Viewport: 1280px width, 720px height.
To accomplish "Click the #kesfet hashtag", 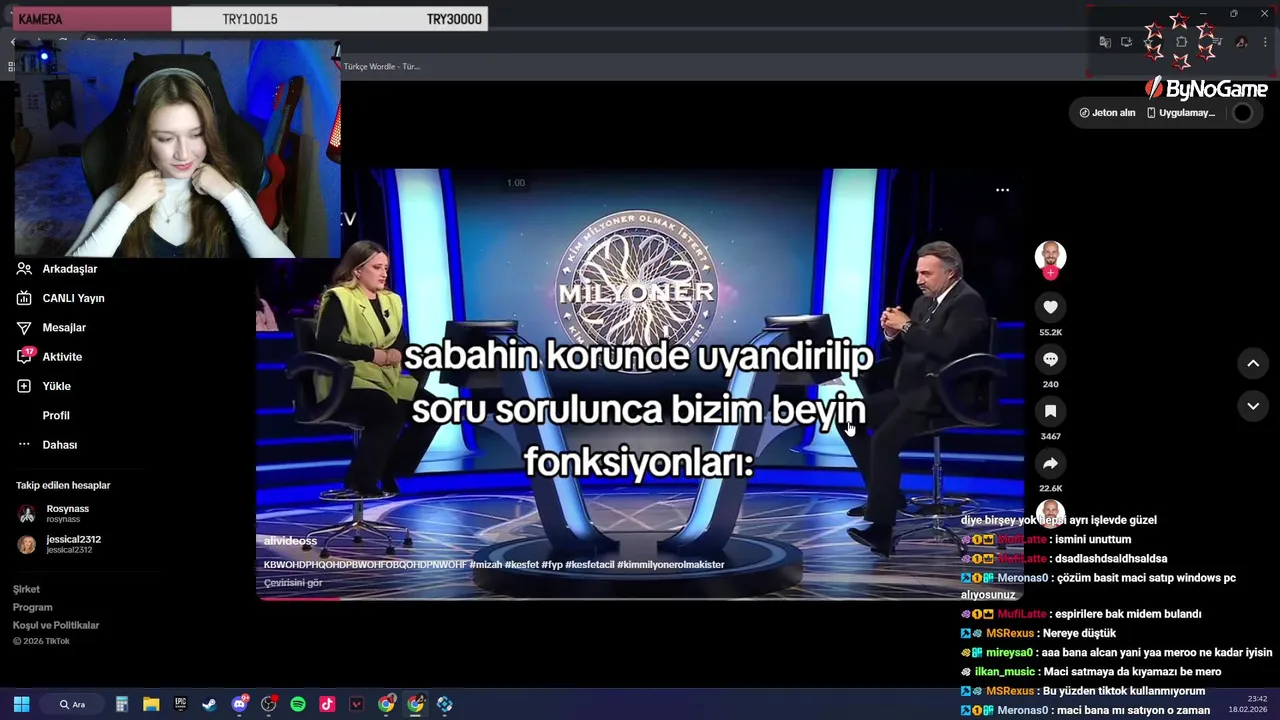I will pyautogui.click(x=521, y=565).
